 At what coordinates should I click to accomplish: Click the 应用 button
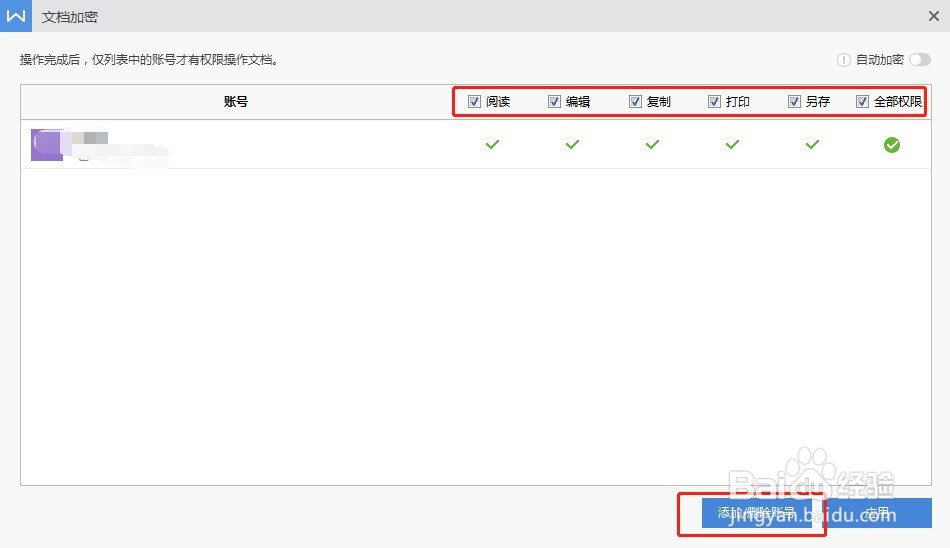point(877,513)
